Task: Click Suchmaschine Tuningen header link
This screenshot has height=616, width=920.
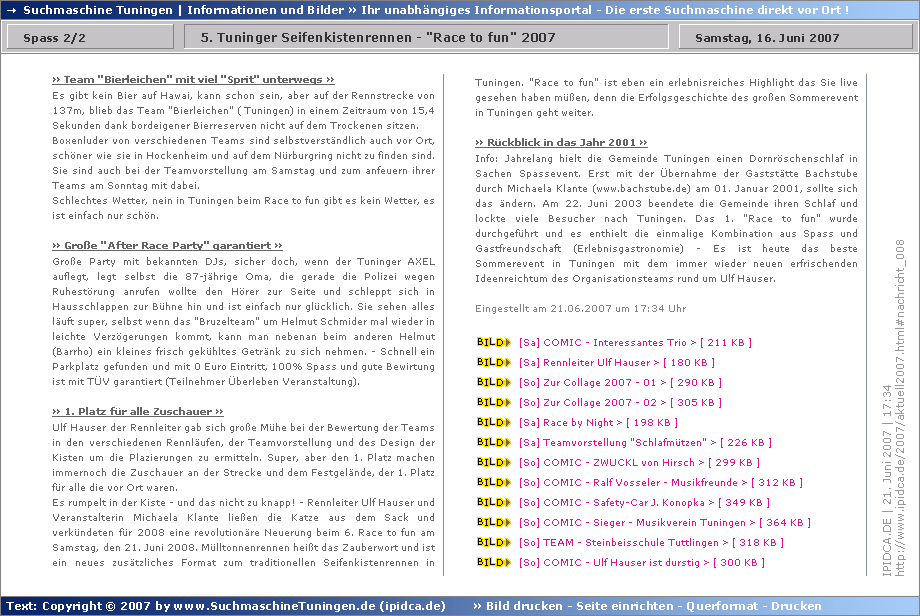Action: pos(98,10)
